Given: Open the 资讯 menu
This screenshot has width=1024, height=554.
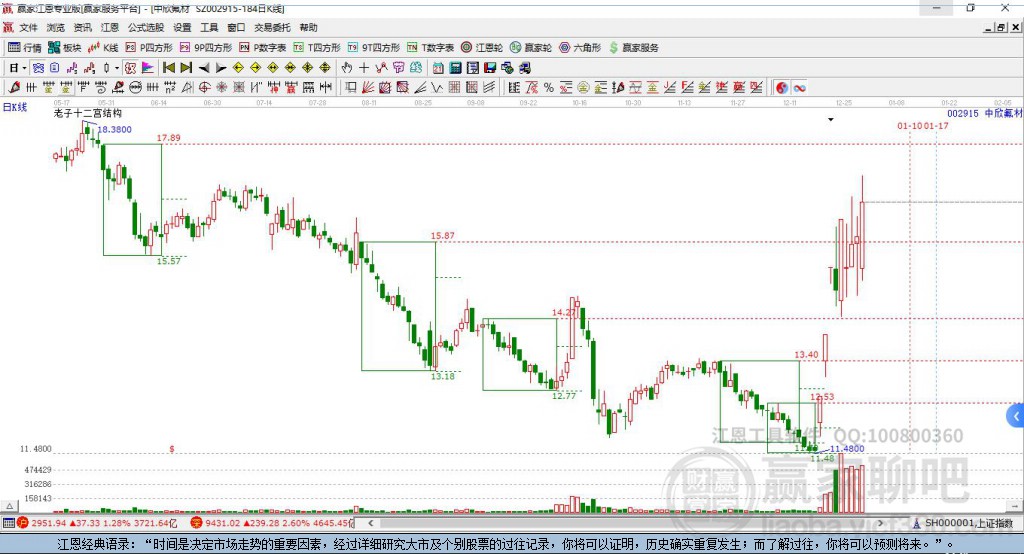Looking at the screenshot, I should [x=82, y=27].
